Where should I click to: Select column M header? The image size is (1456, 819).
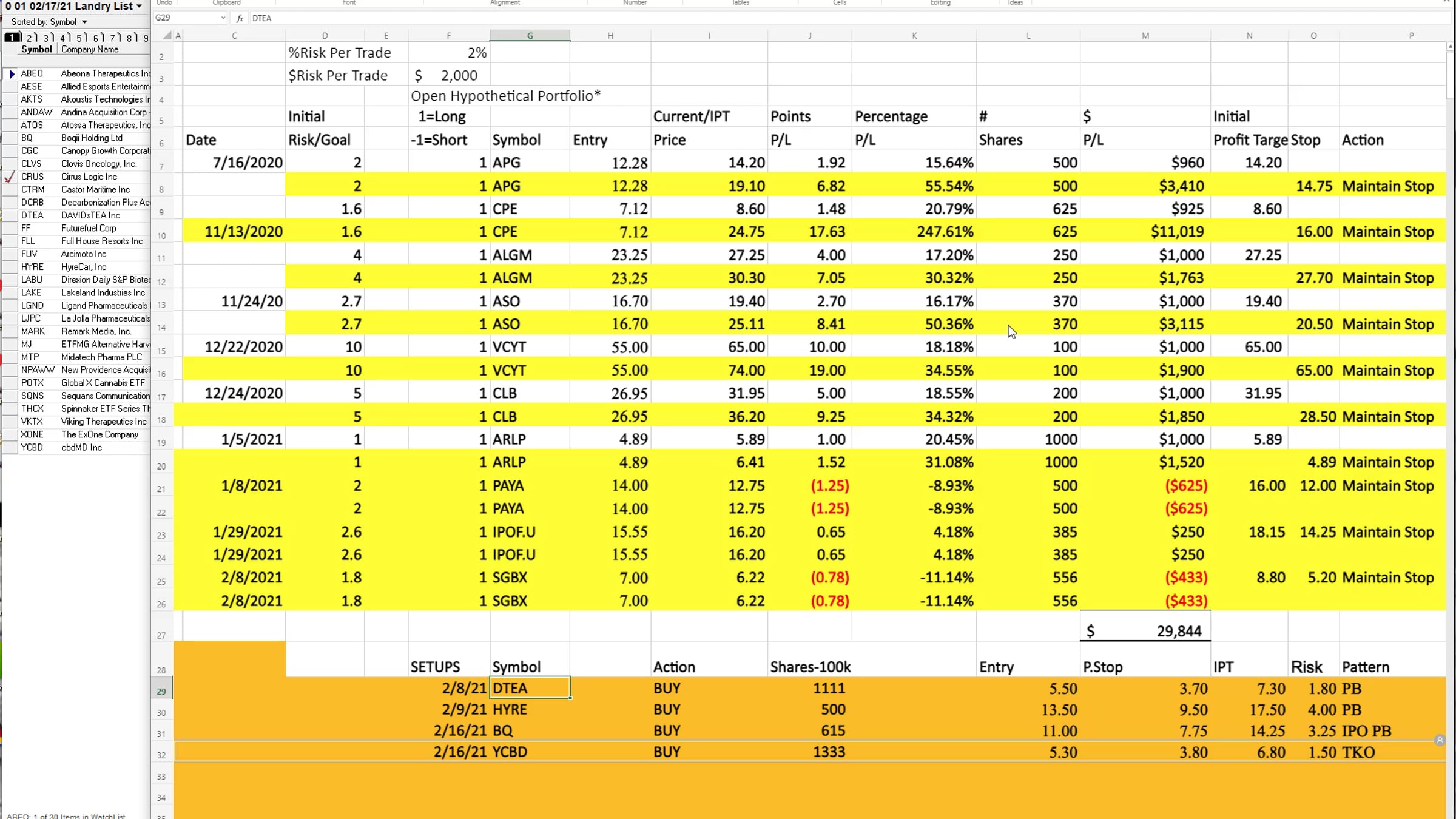point(1145,36)
